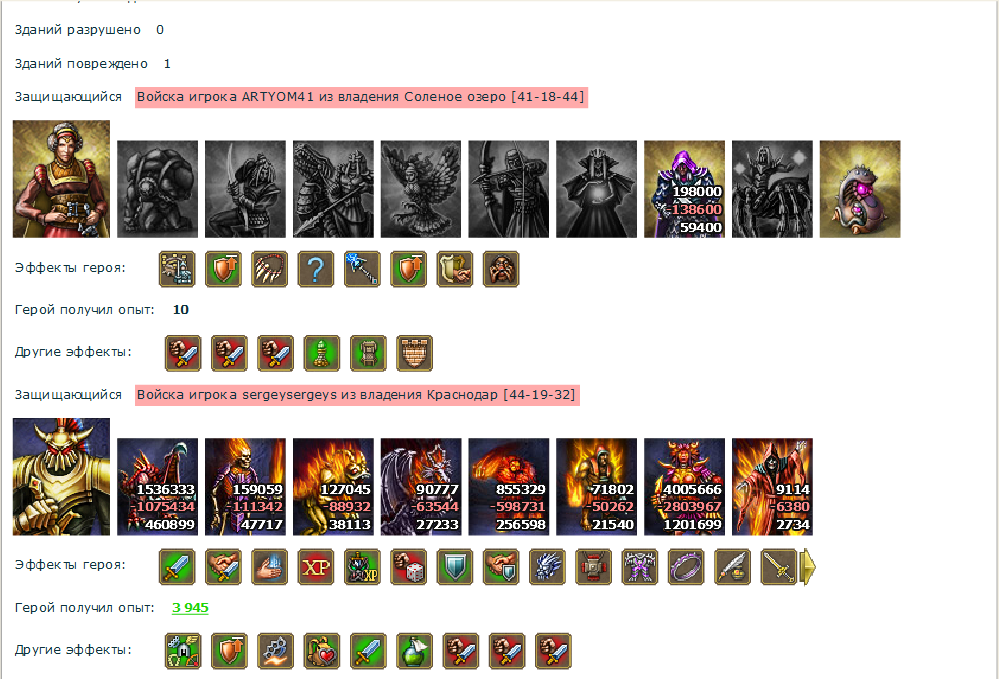Open ARTYOM41 troops link from Соленое озеро
The width and height of the screenshot is (999, 679).
coord(361,97)
